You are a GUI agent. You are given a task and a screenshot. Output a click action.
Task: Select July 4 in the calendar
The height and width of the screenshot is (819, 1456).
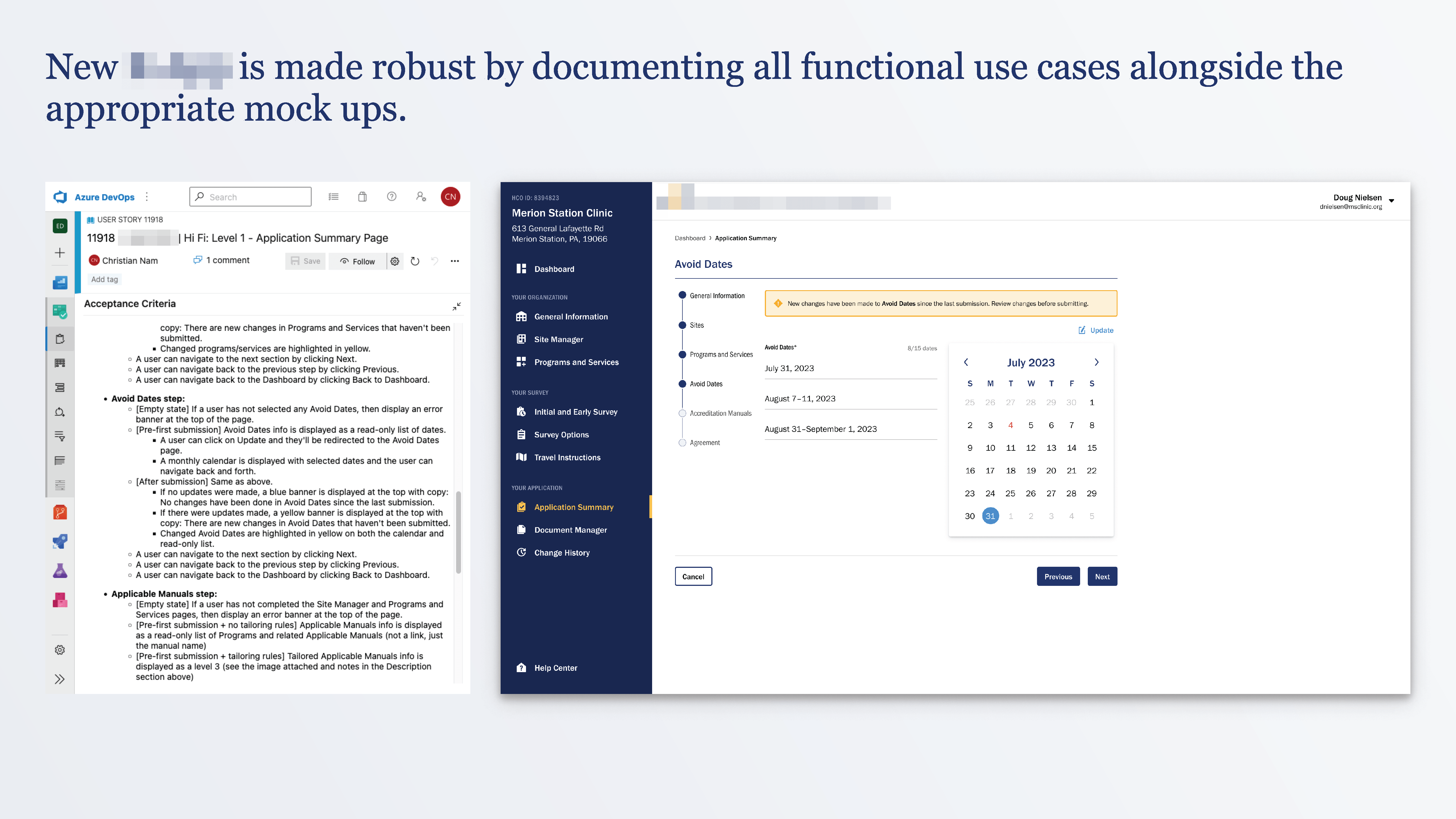pos(1011,425)
